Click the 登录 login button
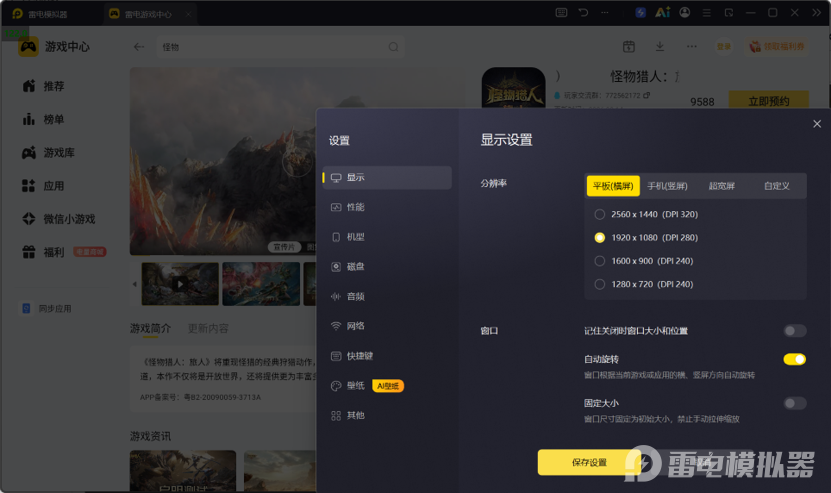Image resolution: width=831 pixels, height=493 pixels. tap(724, 47)
